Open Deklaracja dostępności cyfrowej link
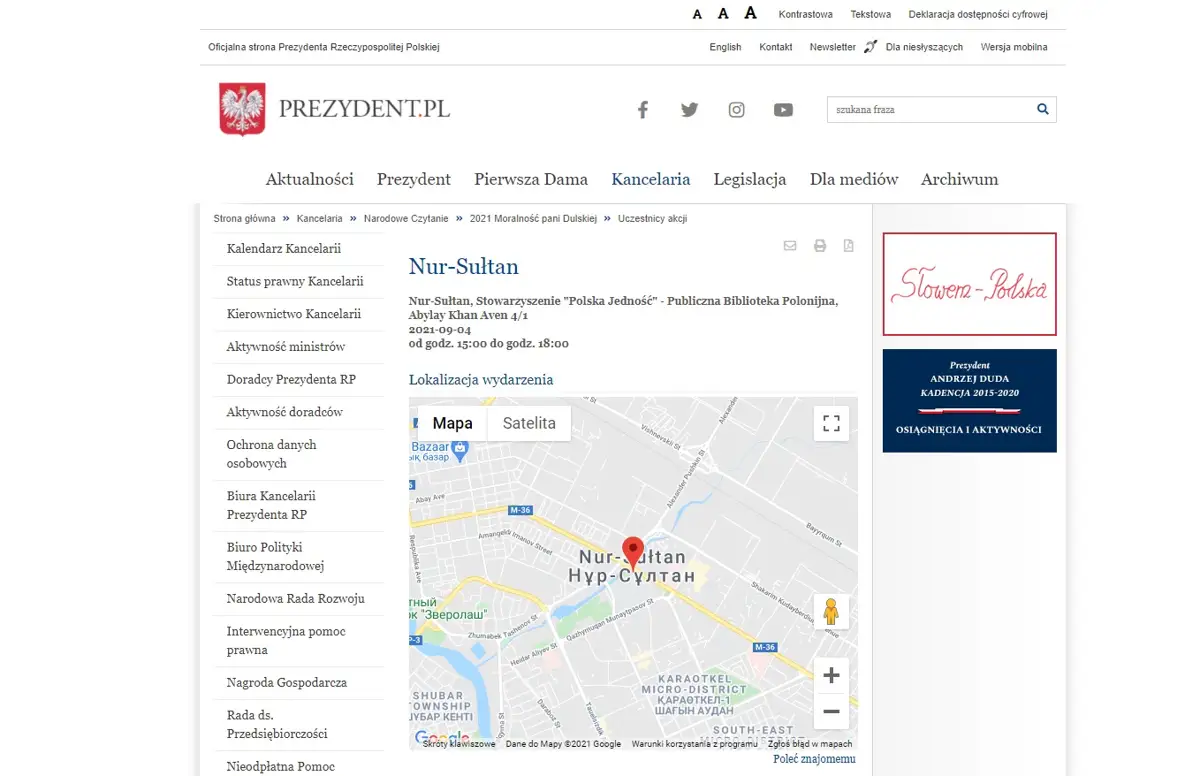Viewport: 1200px width, 776px height. tap(978, 15)
